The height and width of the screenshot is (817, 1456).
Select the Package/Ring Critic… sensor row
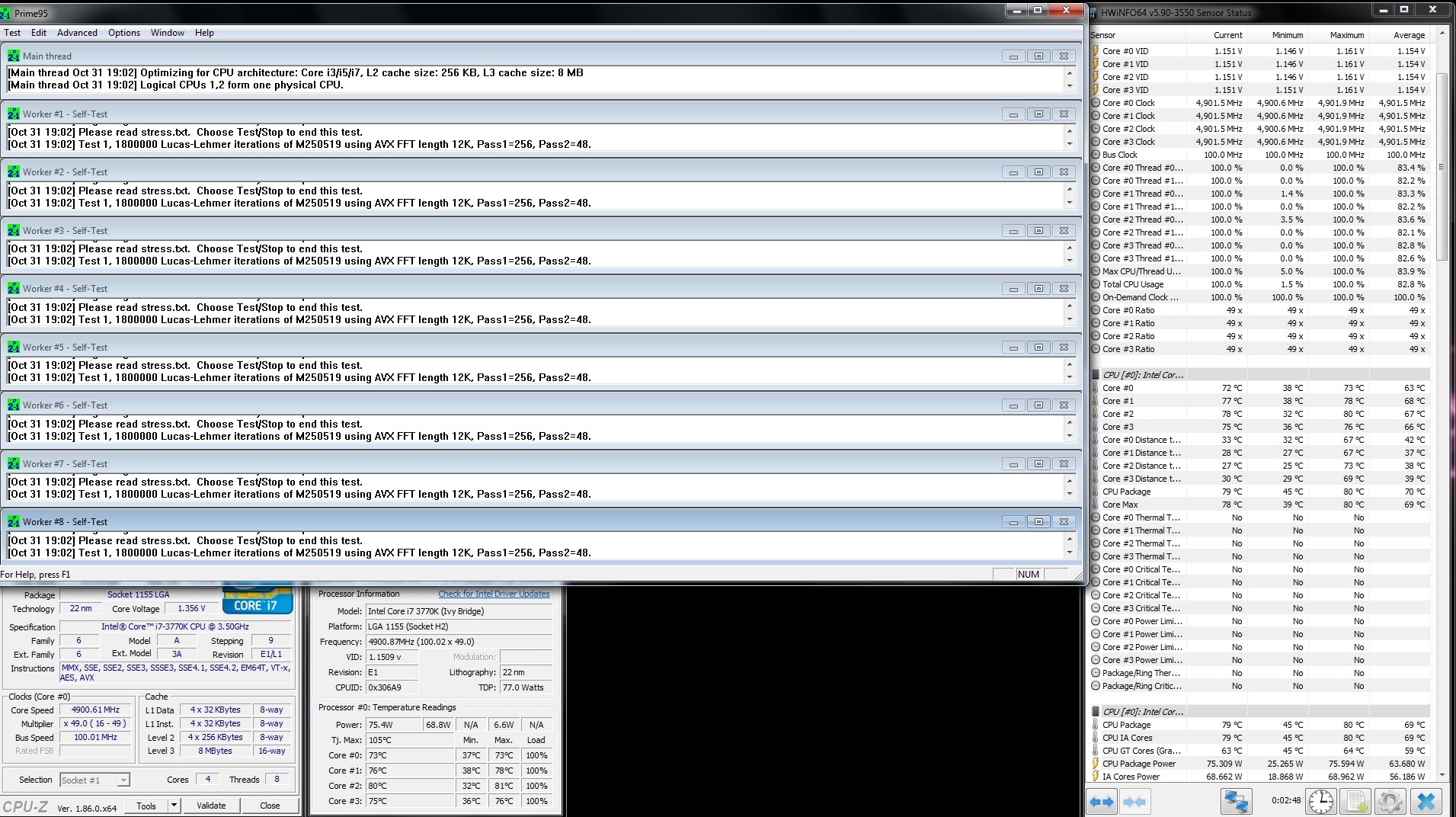click(x=1259, y=686)
